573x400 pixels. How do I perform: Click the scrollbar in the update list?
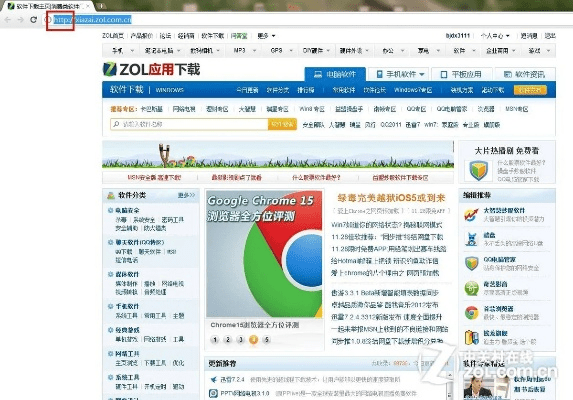[449, 385]
